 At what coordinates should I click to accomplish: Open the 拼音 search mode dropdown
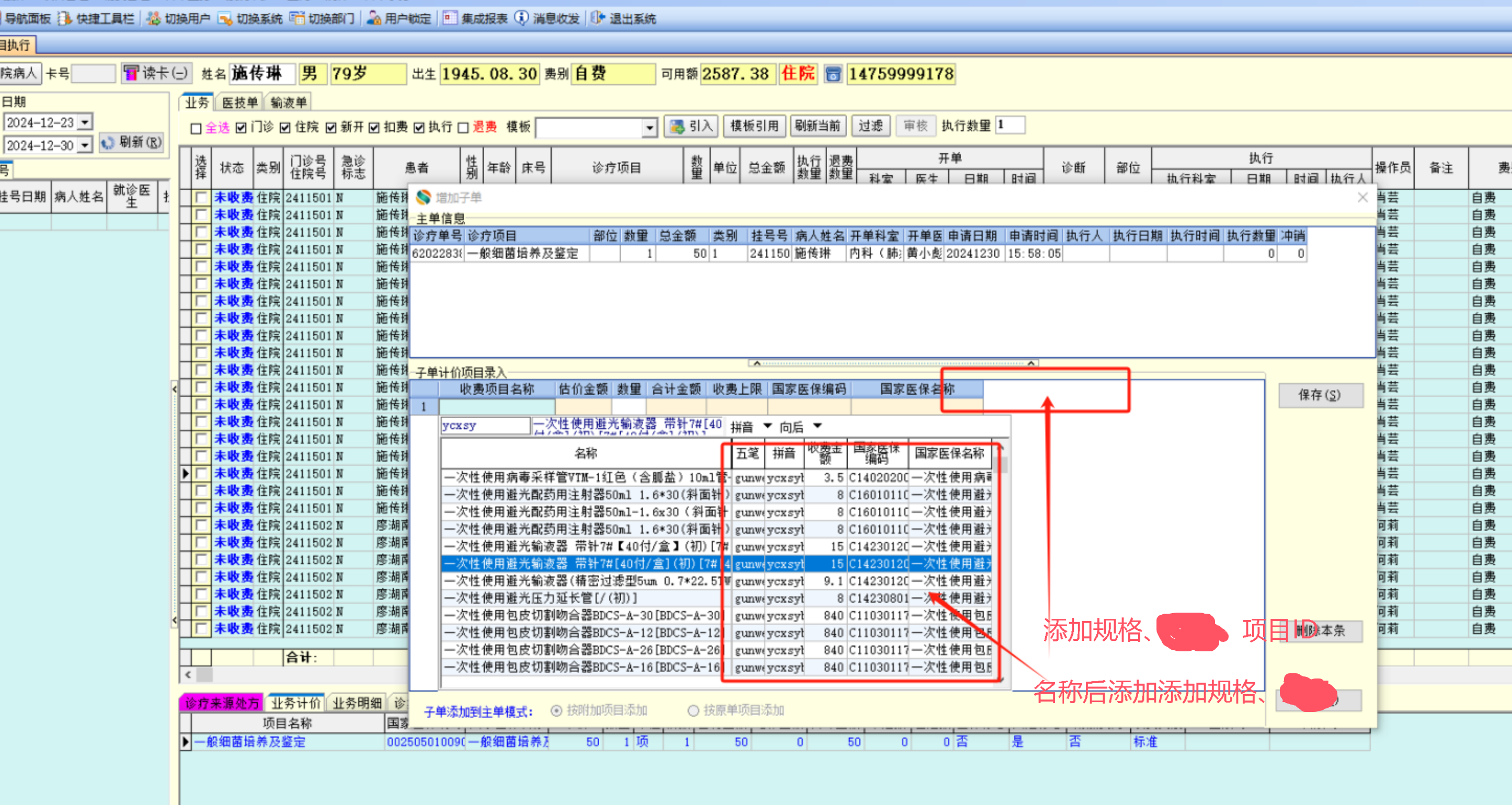(767, 426)
